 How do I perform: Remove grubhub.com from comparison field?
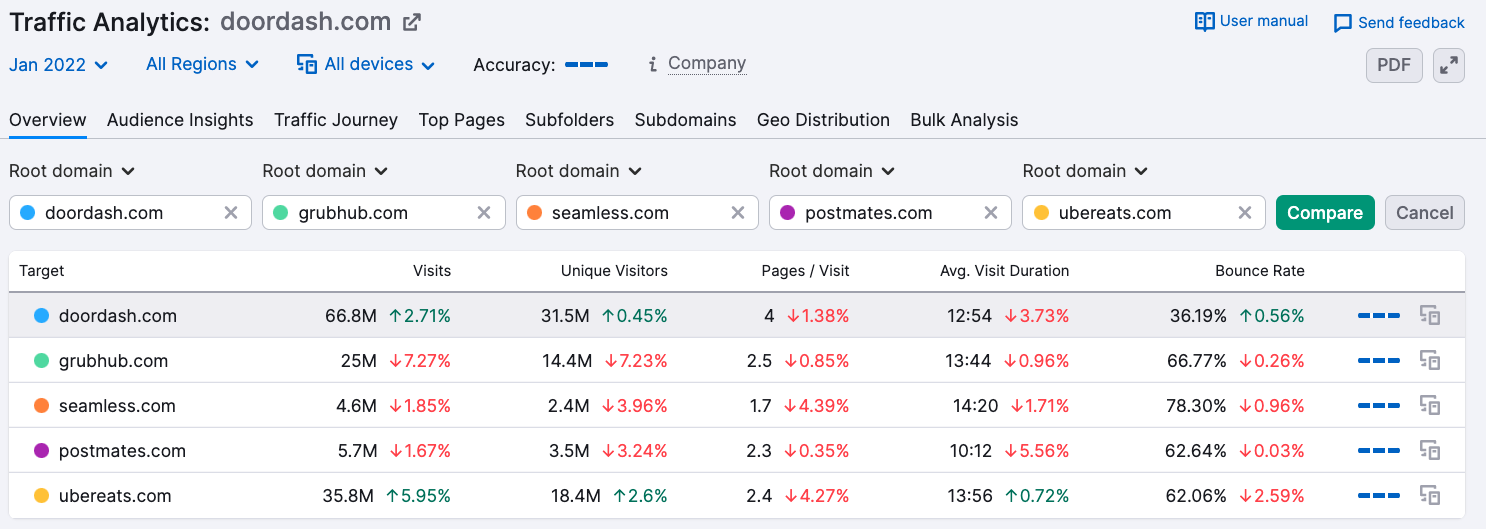[484, 212]
